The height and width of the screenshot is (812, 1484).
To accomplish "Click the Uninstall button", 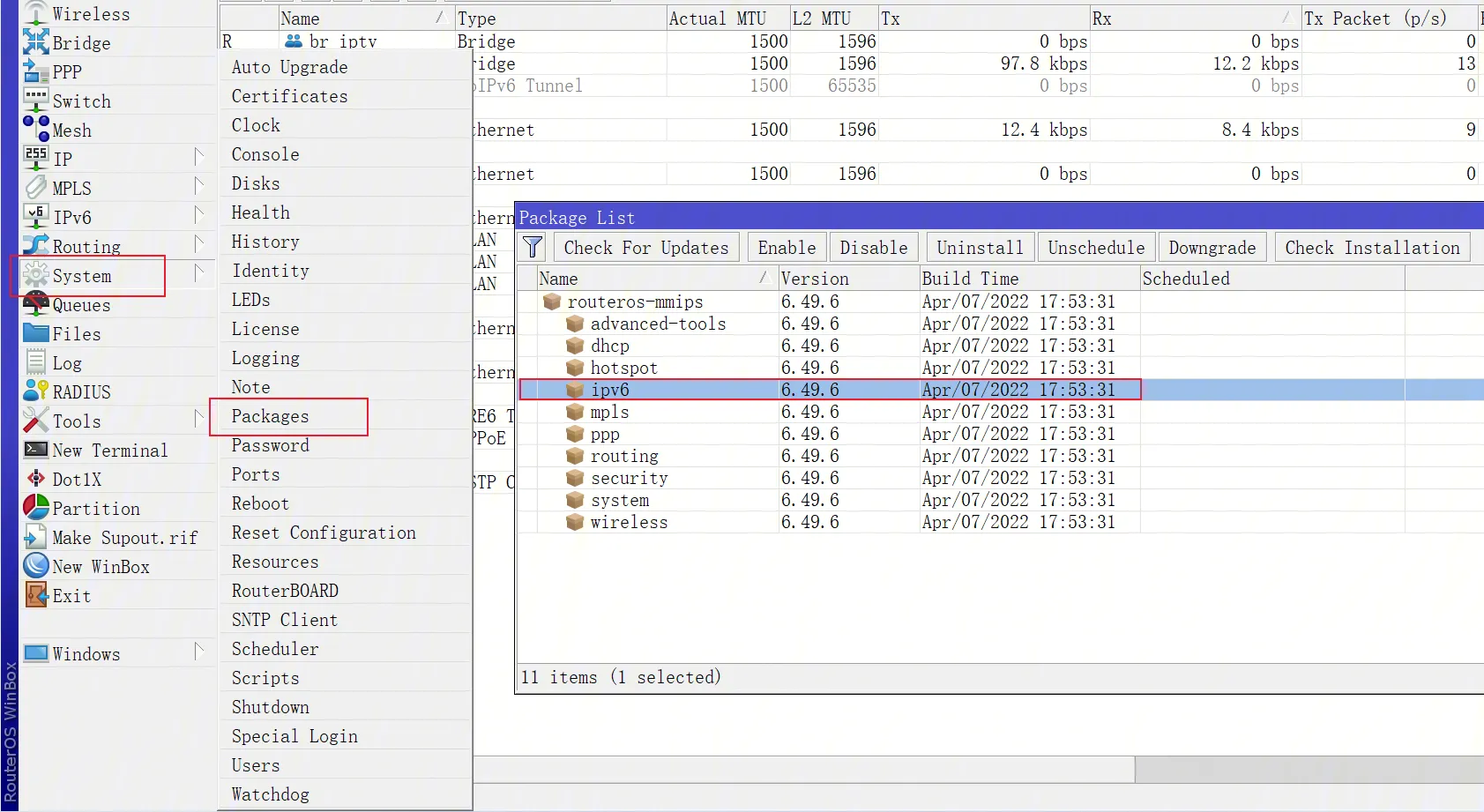I will point(980,248).
